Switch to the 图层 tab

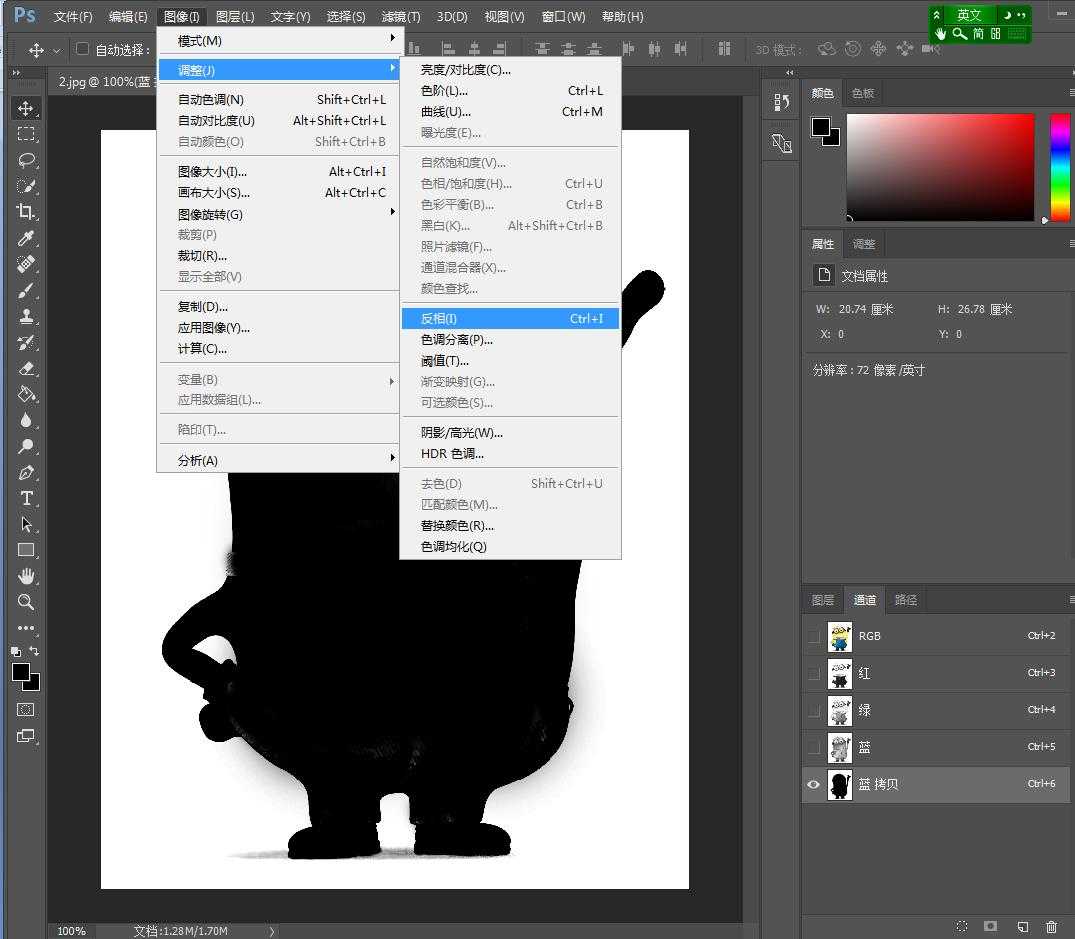823,600
